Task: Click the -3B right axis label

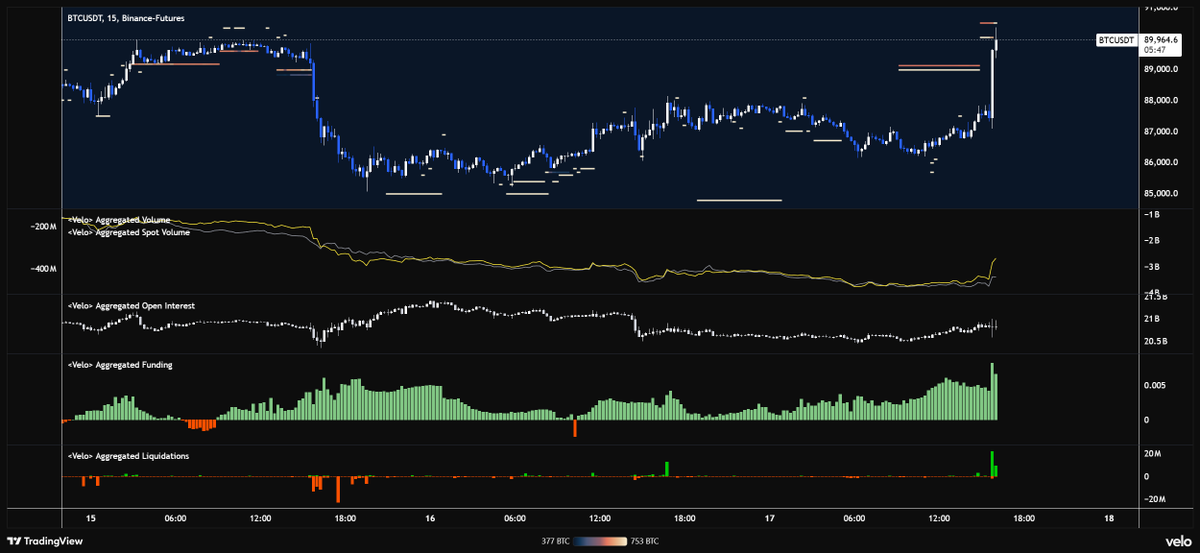Action: [x=1154, y=267]
